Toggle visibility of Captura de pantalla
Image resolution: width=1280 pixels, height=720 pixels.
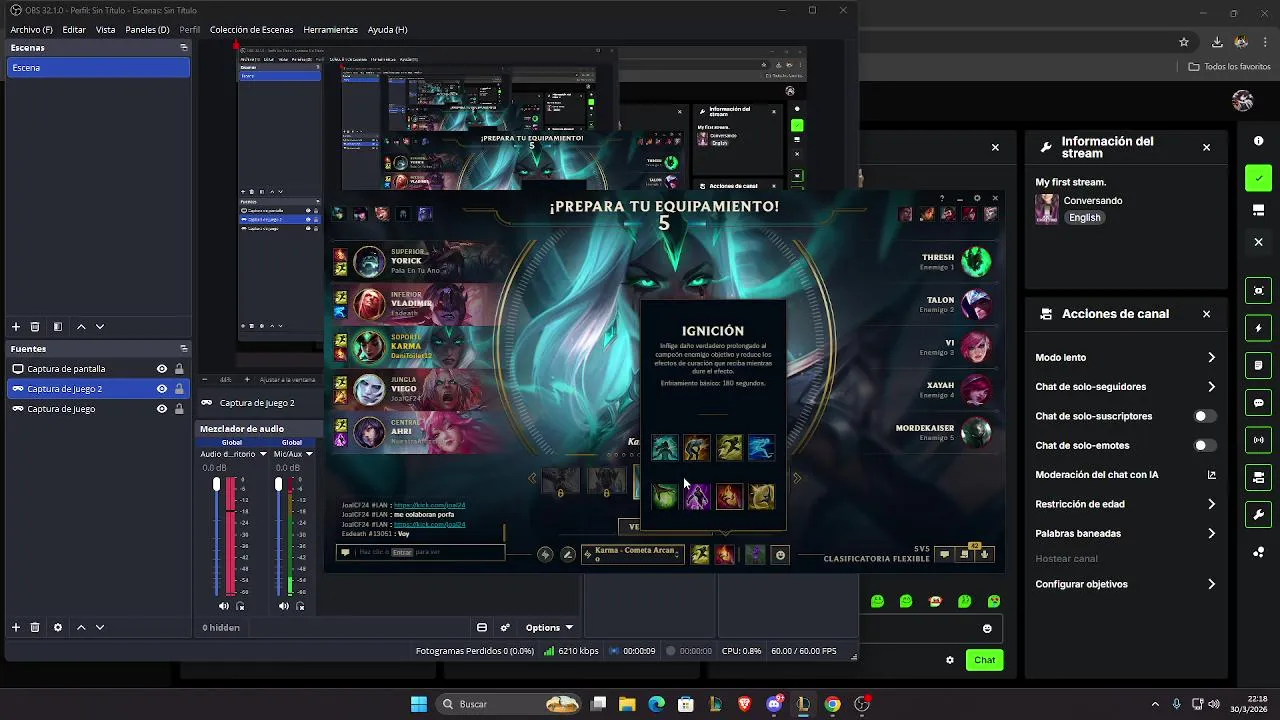tap(162, 369)
